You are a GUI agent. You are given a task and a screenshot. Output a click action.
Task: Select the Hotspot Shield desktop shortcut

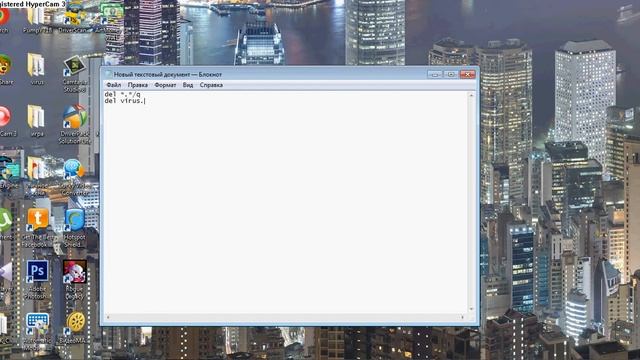(75, 228)
